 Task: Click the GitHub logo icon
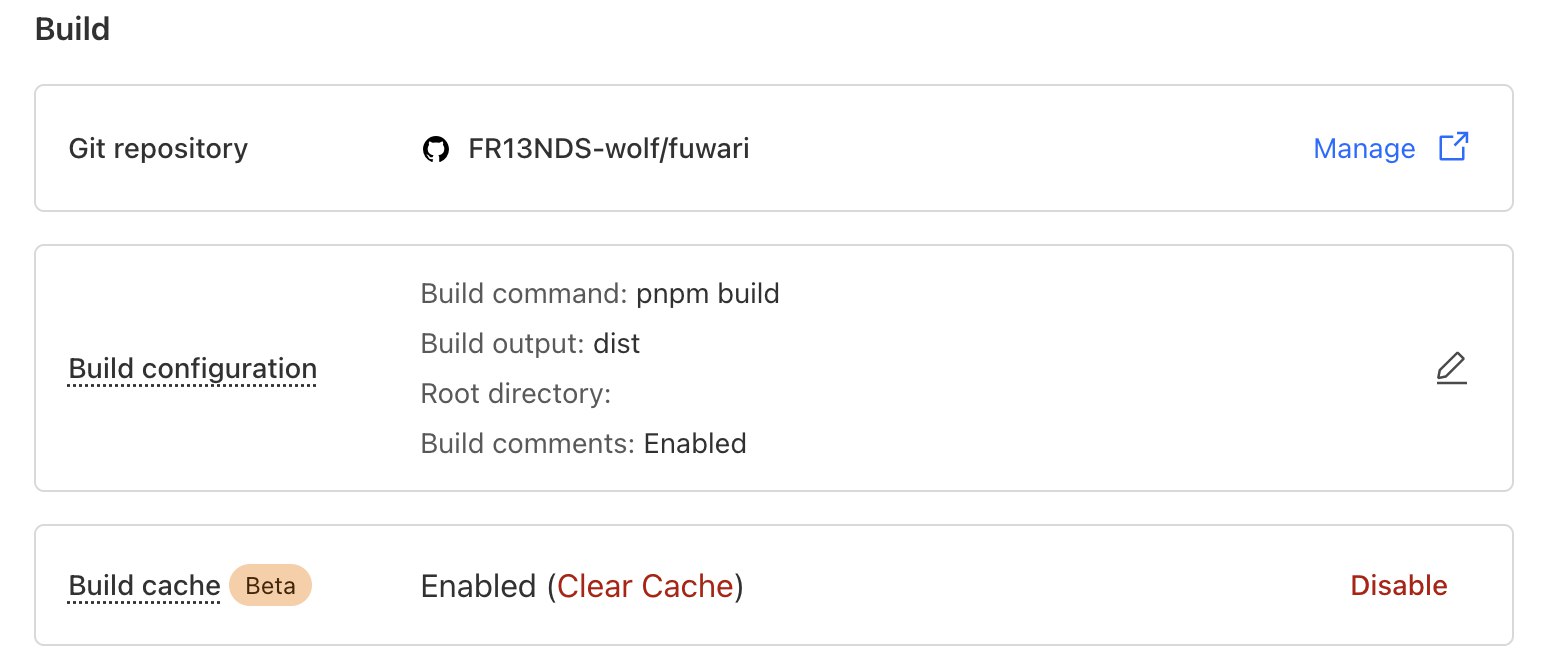(435, 150)
